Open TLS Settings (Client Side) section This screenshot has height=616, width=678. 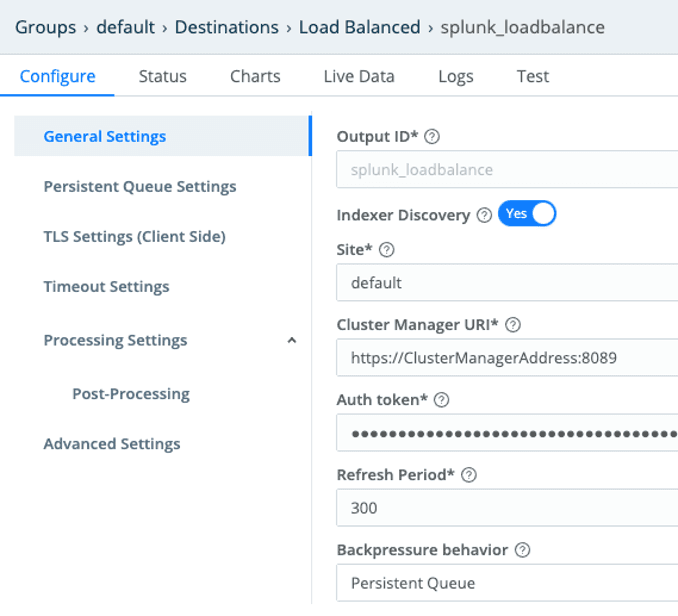[x=134, y=236]
